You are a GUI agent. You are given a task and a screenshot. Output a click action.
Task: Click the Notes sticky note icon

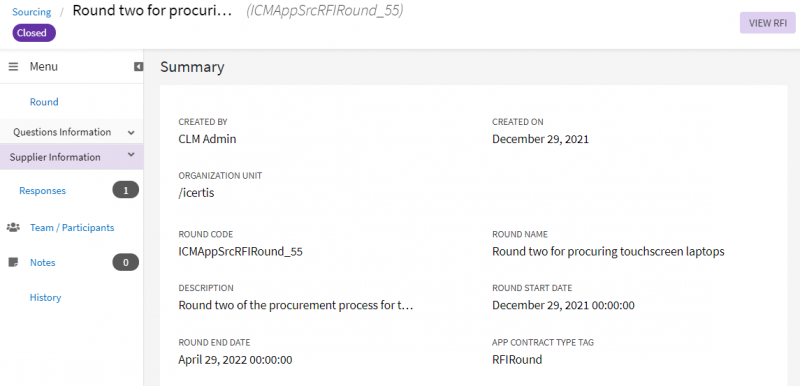click(x=14, y=263)
